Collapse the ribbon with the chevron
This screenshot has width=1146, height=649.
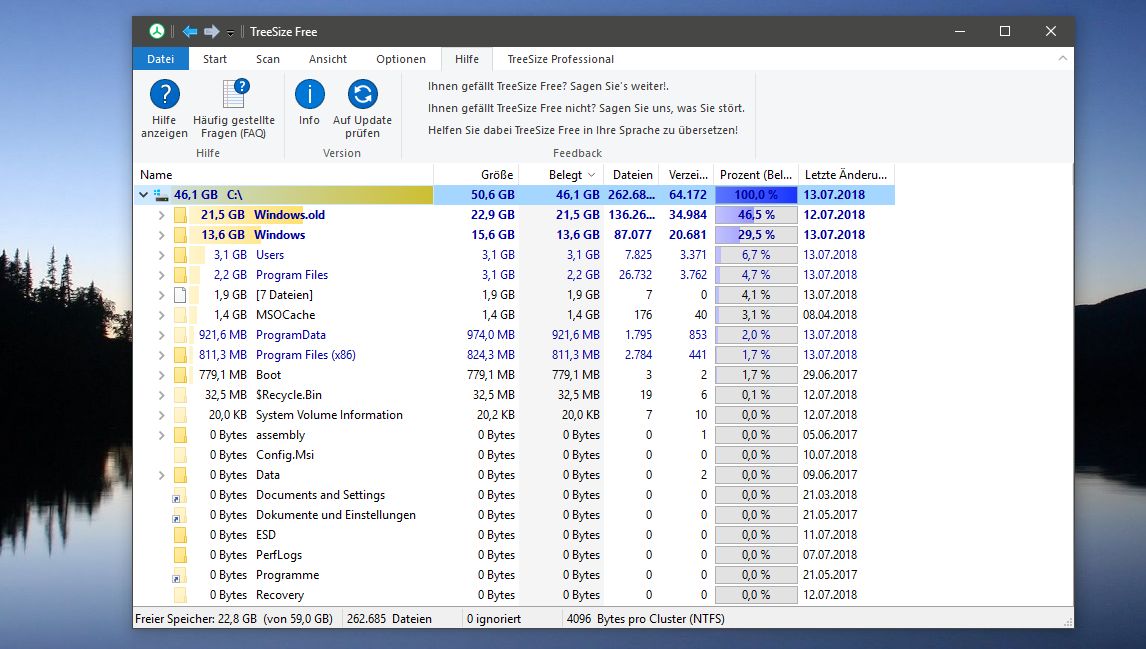coord(1063,58)
